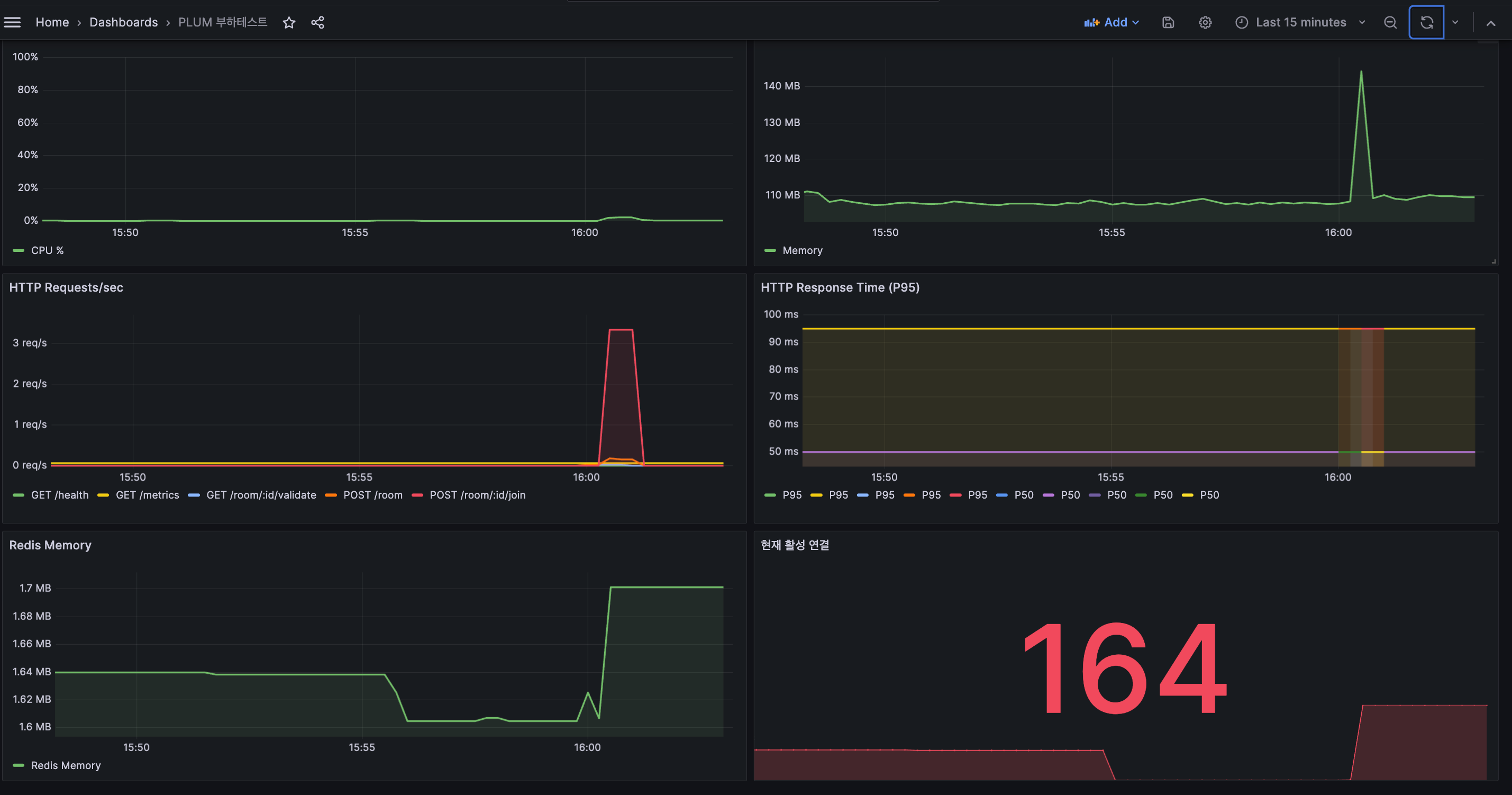The image size is (1512, 795).
Task: Open the hamburger navigation menu
Action: point(12,22)
